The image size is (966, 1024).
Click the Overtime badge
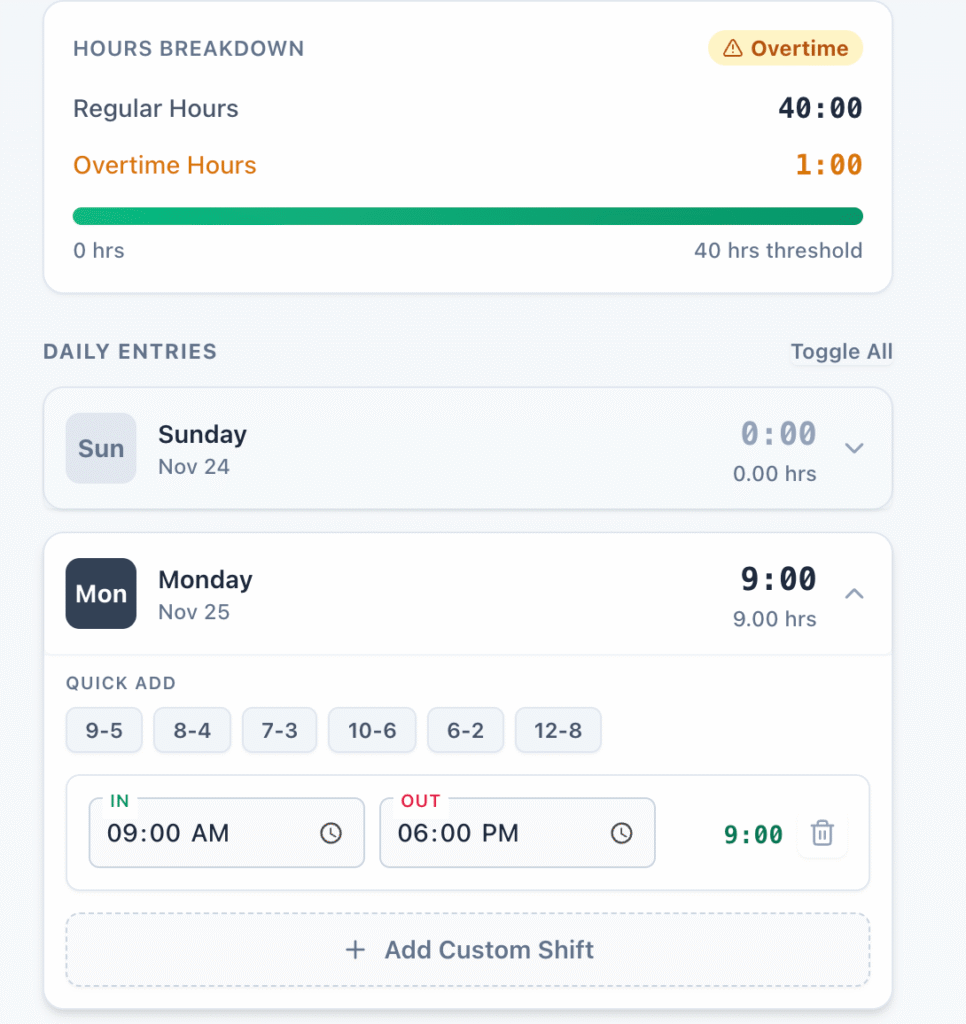[x=785, y=47]
